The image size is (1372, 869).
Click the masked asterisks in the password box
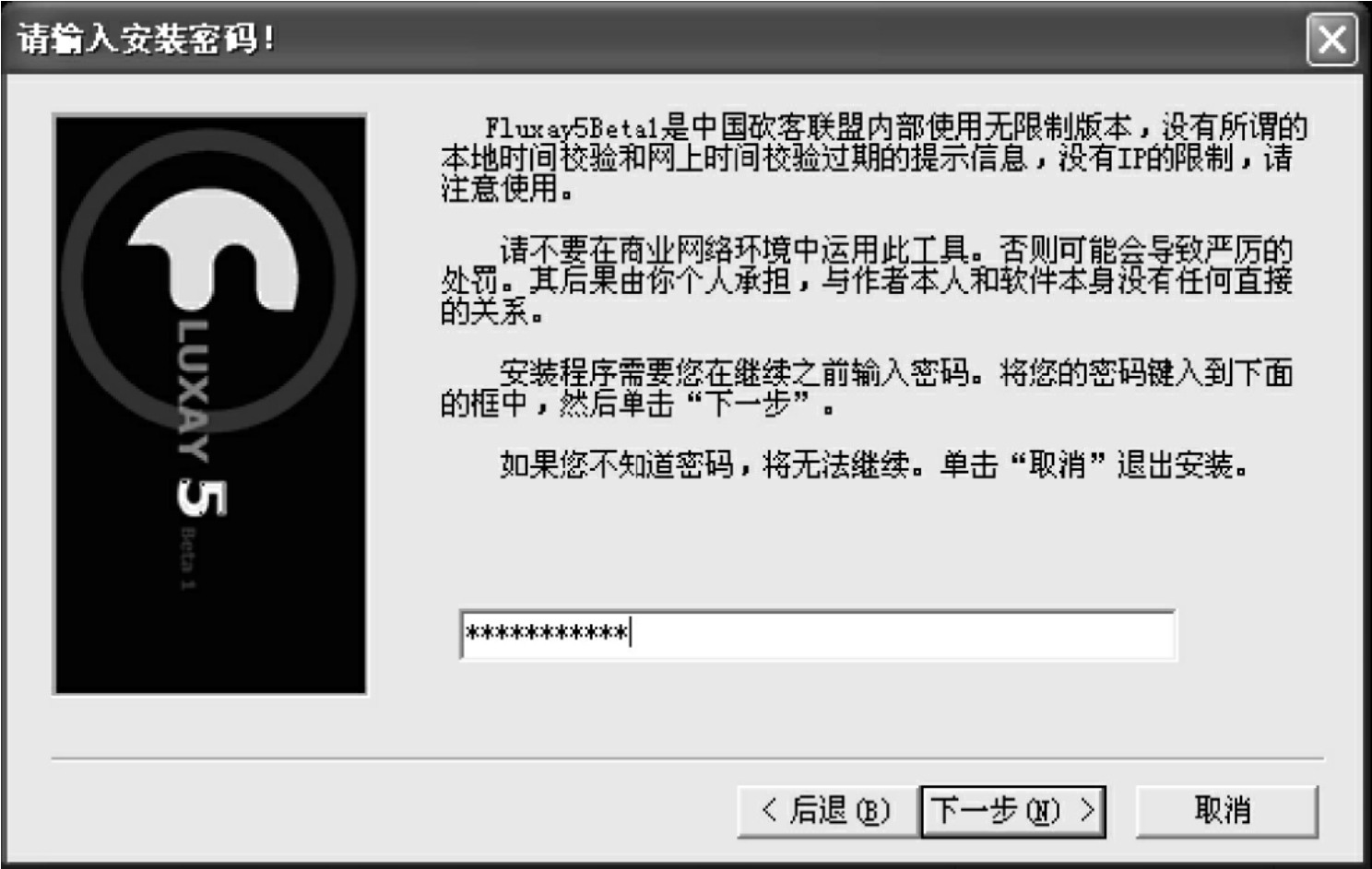[x=547, y=634]
